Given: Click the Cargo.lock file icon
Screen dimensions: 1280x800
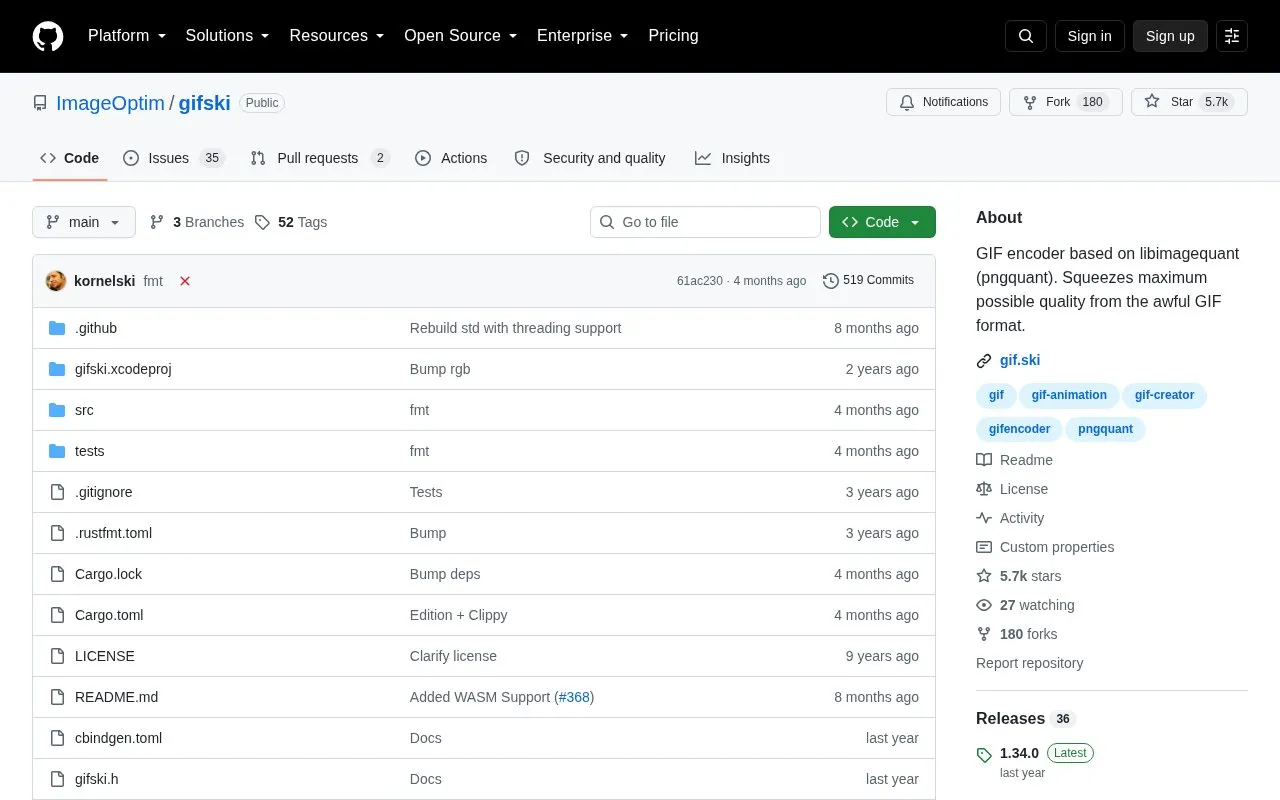Looking at the screenshot, I should pos(57,574).
